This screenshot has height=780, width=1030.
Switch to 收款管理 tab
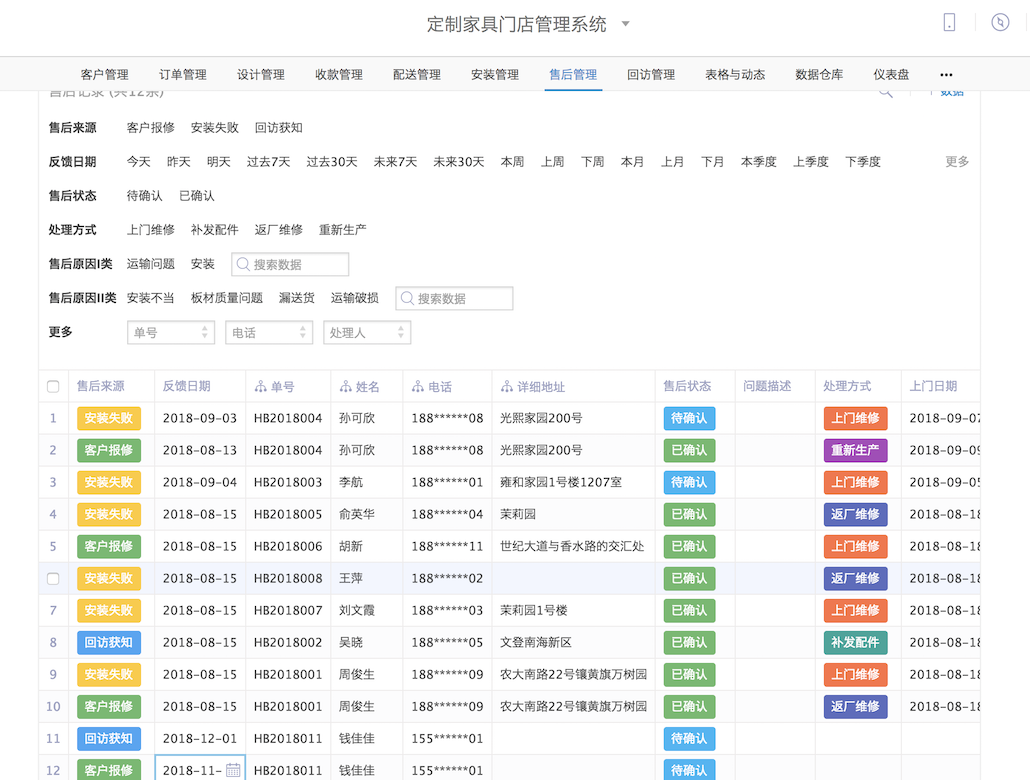339,75
